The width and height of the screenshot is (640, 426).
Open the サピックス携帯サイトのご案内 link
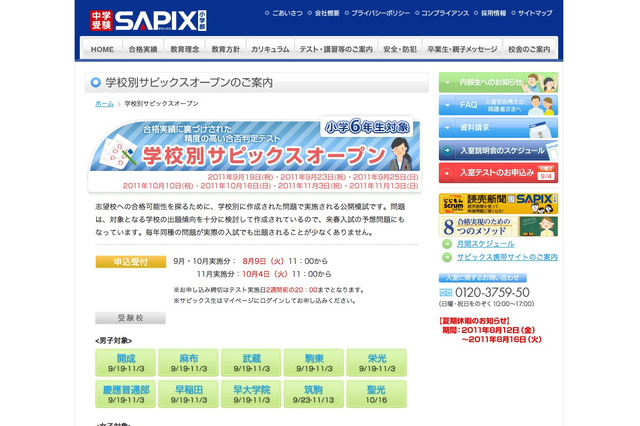pos(507,257)
